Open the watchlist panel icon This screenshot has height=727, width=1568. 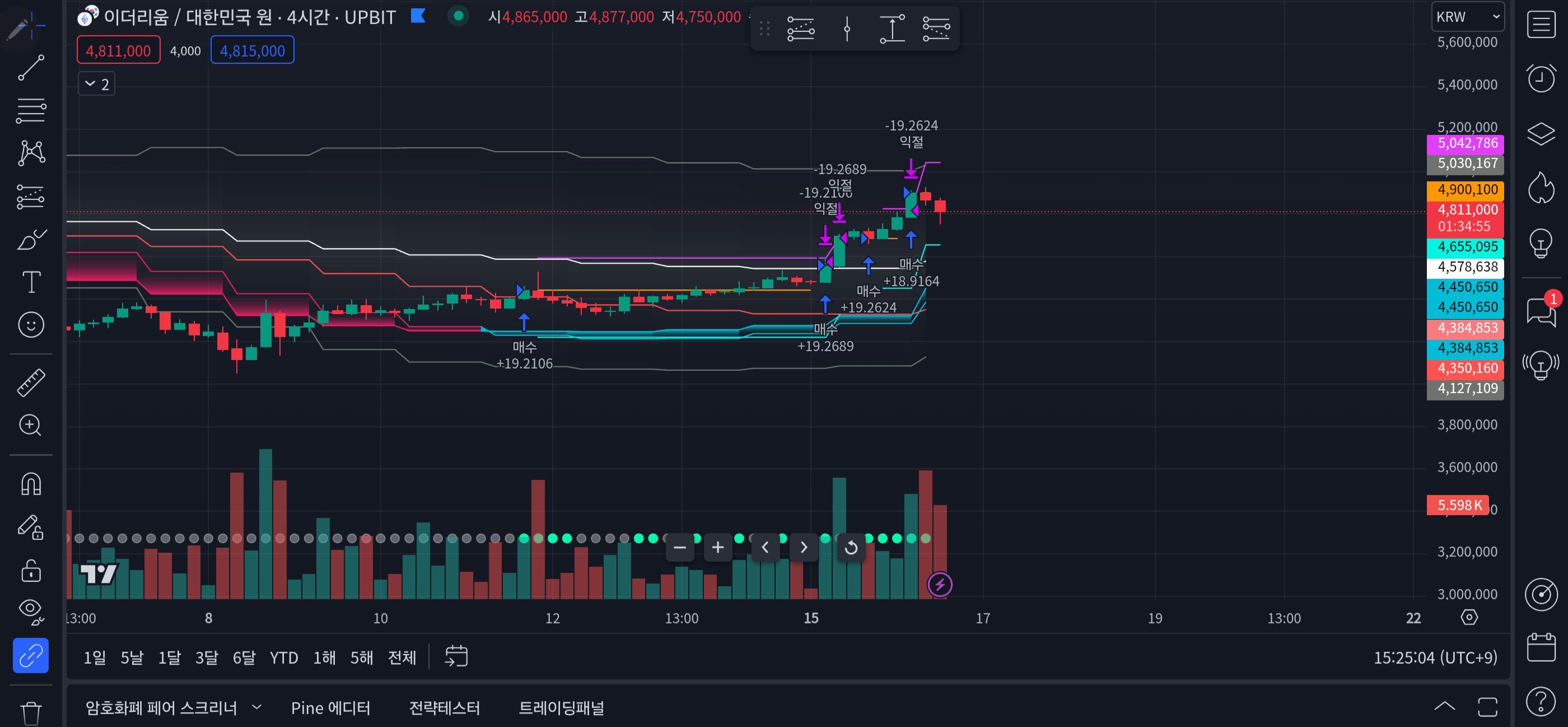point(1541,25)
